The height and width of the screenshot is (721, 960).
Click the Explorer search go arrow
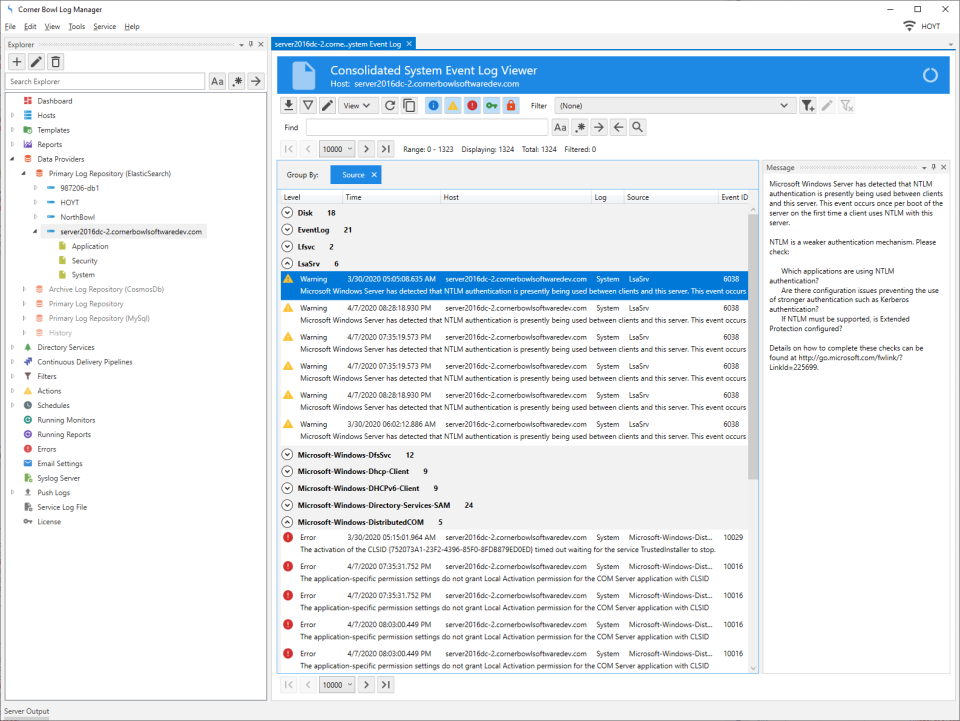point(257,81)
